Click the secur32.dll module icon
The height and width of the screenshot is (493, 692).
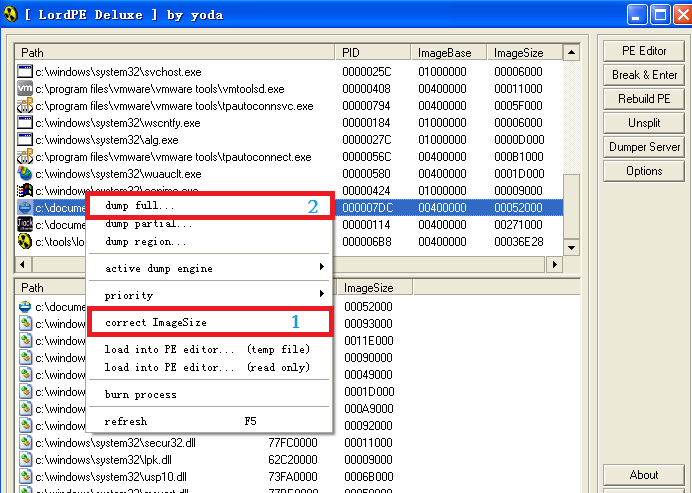26,442
